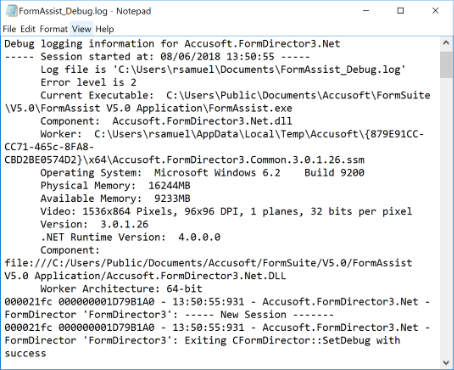The image size is (454, 370).
Task: Close the Notepad window
Action: click(435, 11)
